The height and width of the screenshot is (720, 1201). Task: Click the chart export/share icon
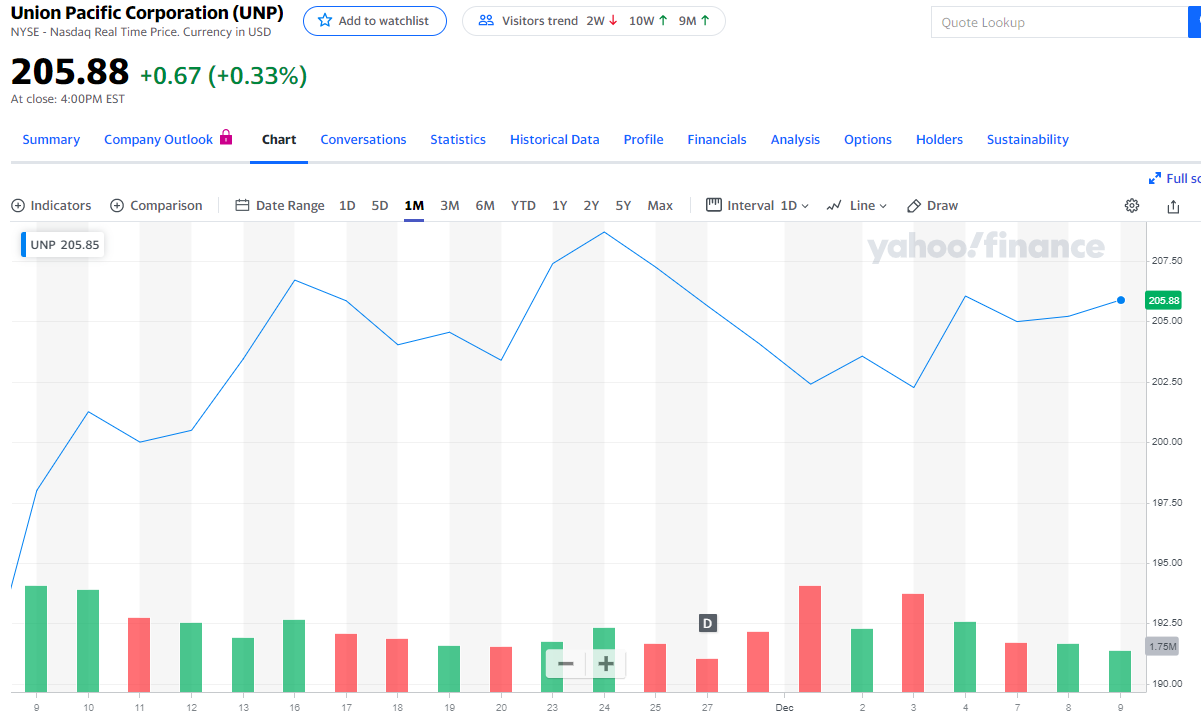(1172, 205)
